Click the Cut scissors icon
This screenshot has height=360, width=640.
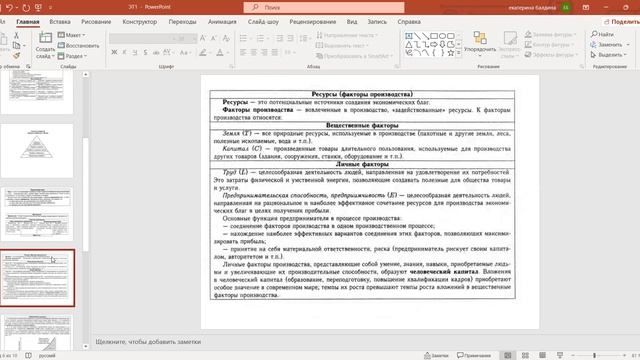click(16, 36)
